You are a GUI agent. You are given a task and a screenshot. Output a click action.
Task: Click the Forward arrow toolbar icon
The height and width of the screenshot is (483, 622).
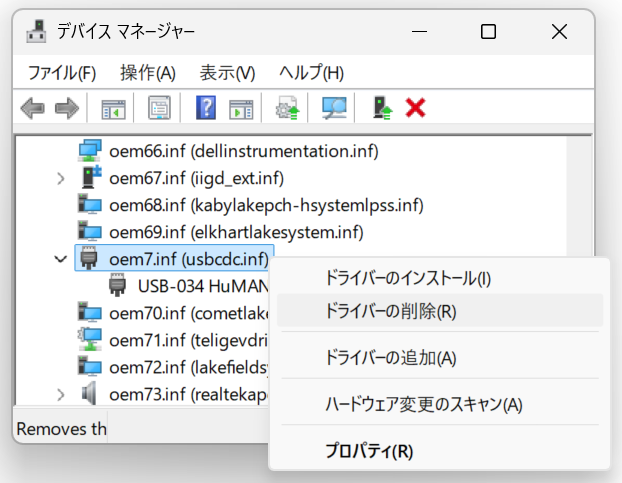[x=67, y=108]
